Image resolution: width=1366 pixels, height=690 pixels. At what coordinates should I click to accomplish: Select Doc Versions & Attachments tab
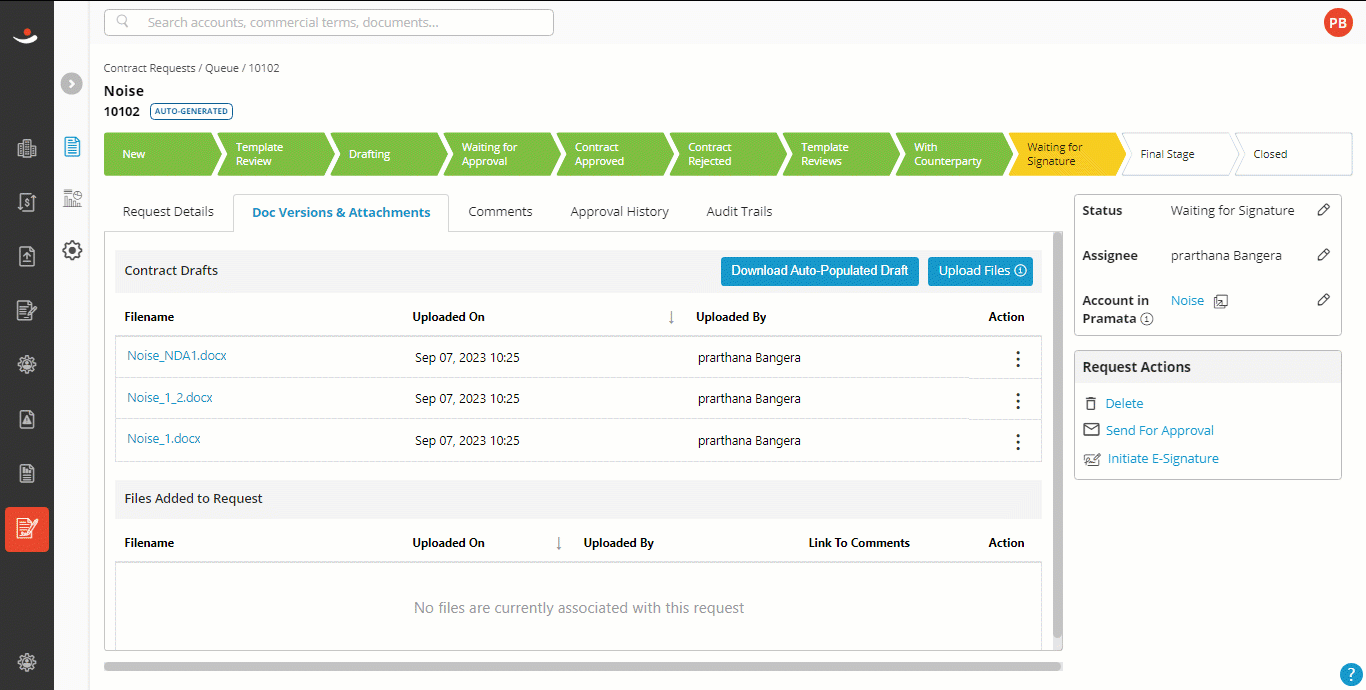(x=341, y=212)
